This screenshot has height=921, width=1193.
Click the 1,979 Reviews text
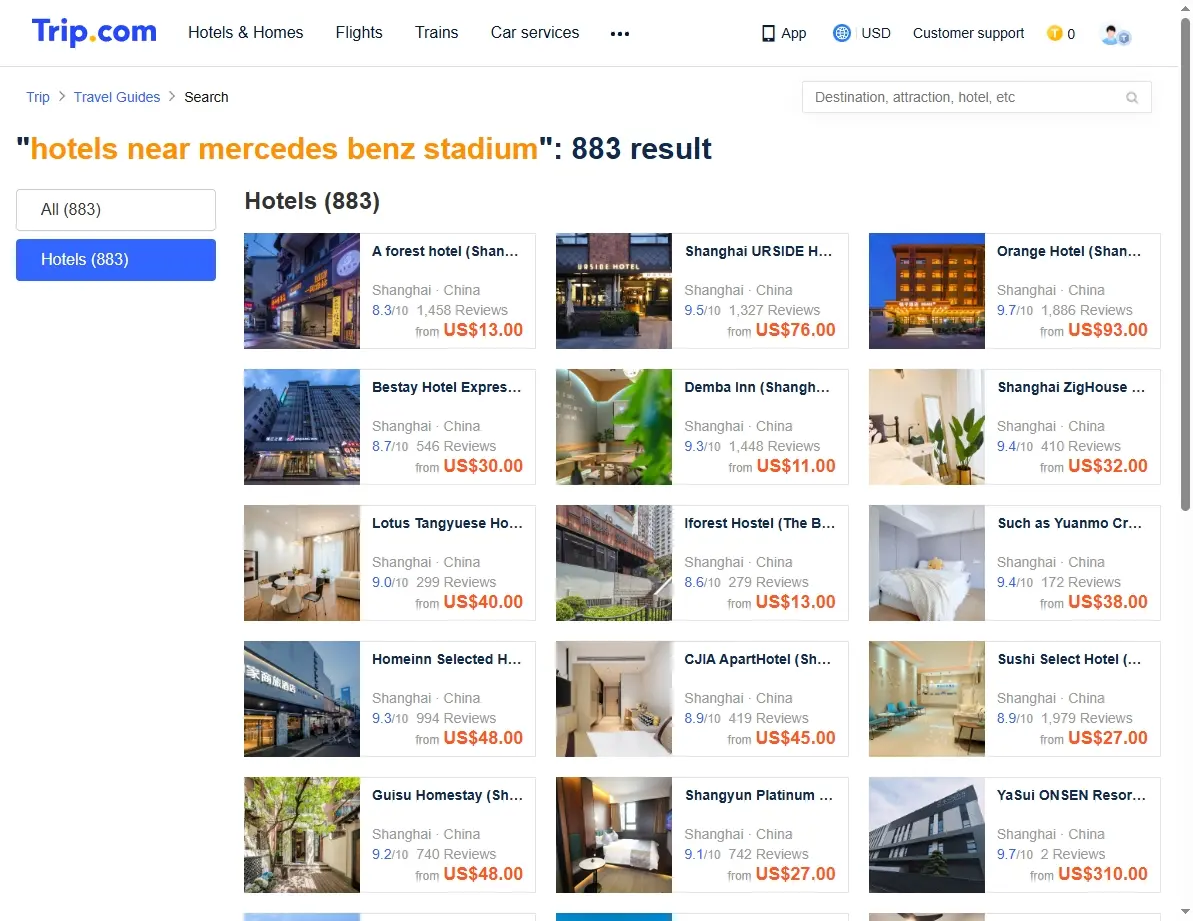pyautogui.click(x=1086, y=719)
